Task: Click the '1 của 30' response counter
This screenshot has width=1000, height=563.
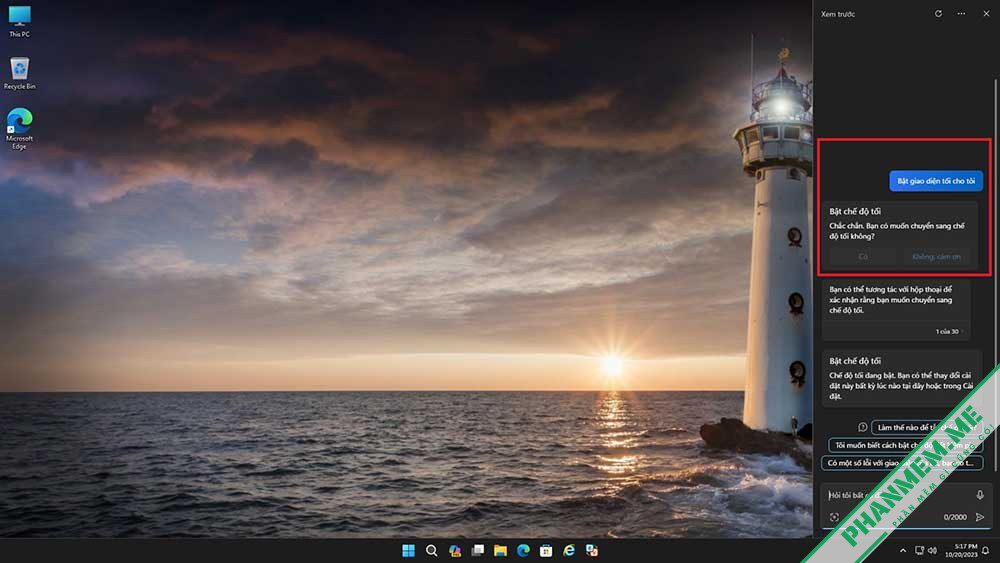Action: [947, 332]
